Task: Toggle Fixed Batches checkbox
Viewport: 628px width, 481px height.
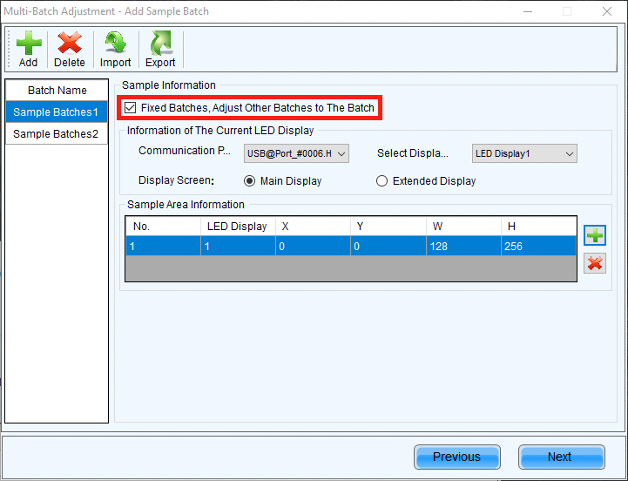Action: pos(130,107)
